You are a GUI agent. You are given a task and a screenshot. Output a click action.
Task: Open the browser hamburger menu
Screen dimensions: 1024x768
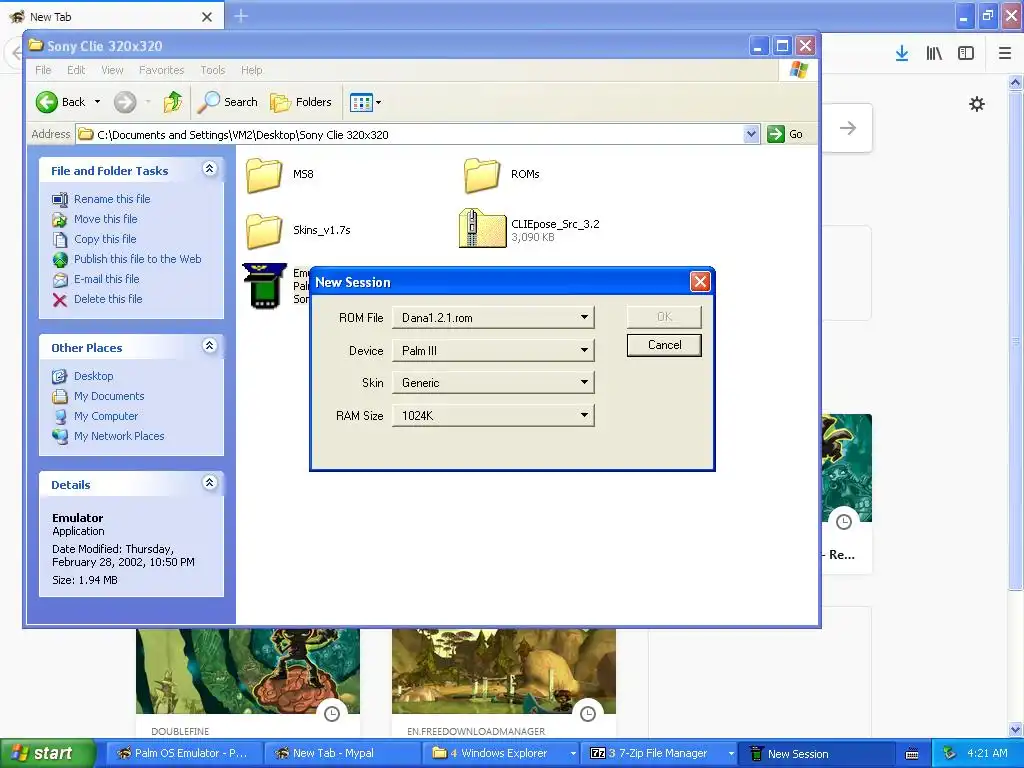[x=1004, y=54]
